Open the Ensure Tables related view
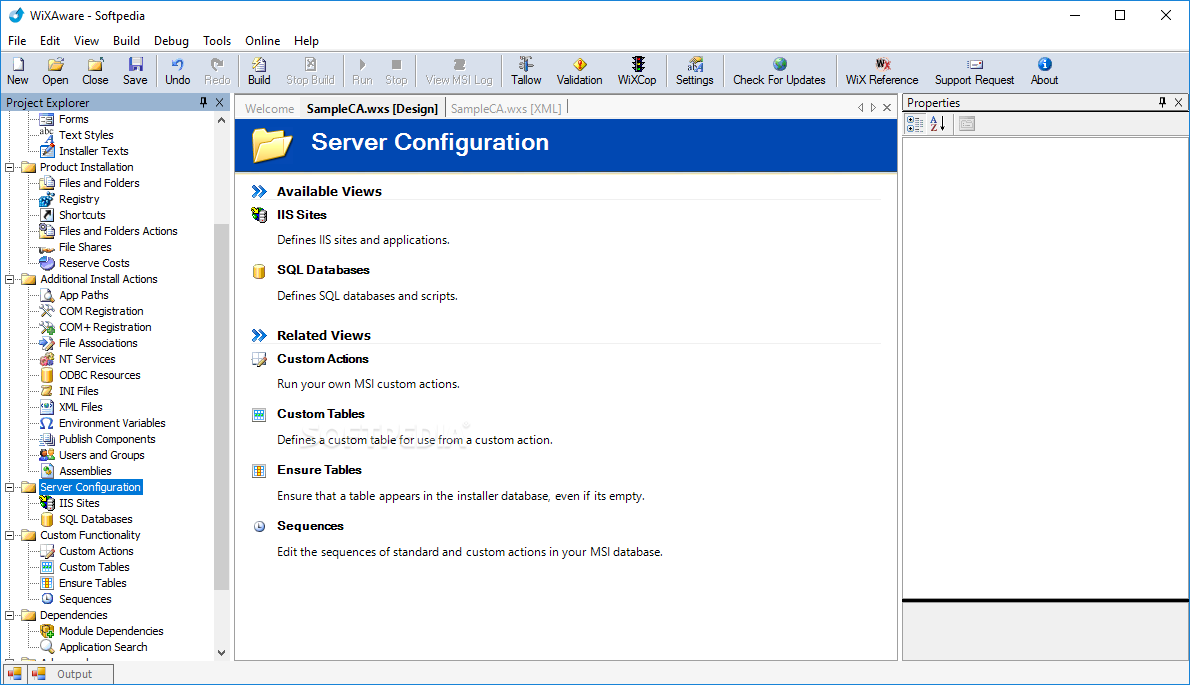 tap(320, 470)
